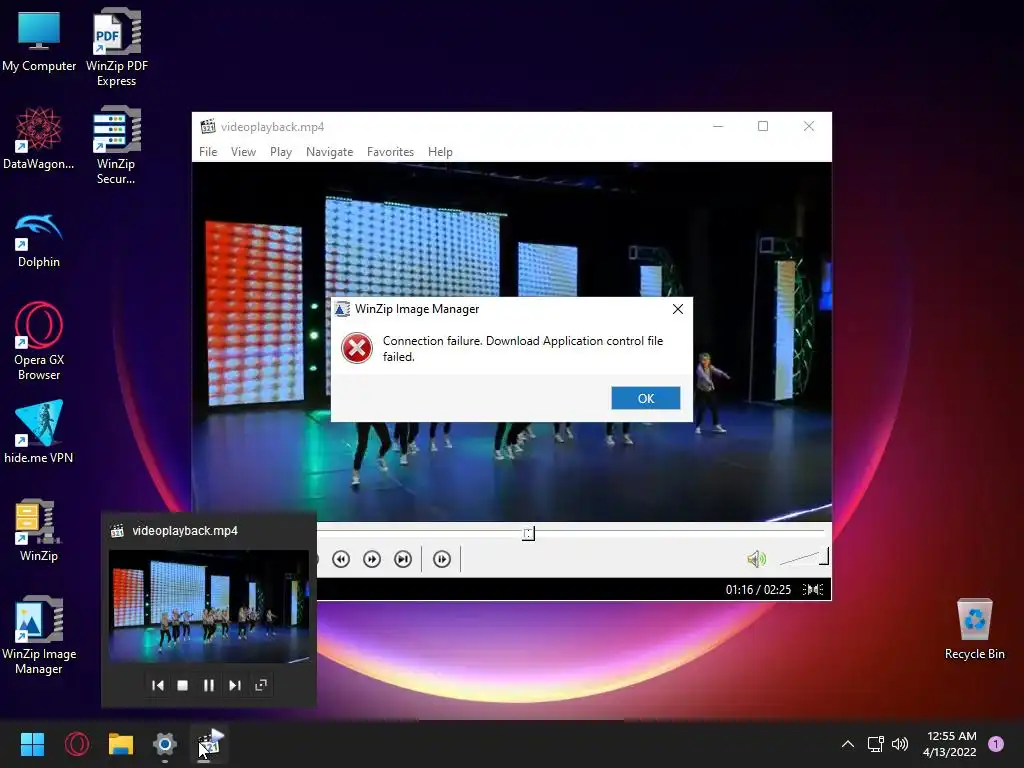Viewport: 1024px width, 768px height.
Task: Open File Explorer from the taskbar
Action: [x=121, y=744]
